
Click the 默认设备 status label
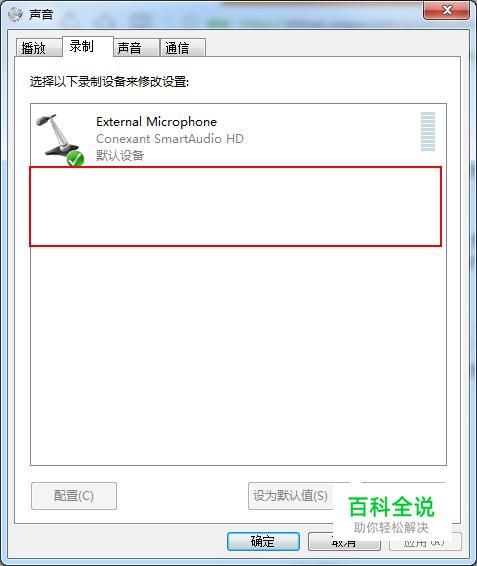pos(120,156)
